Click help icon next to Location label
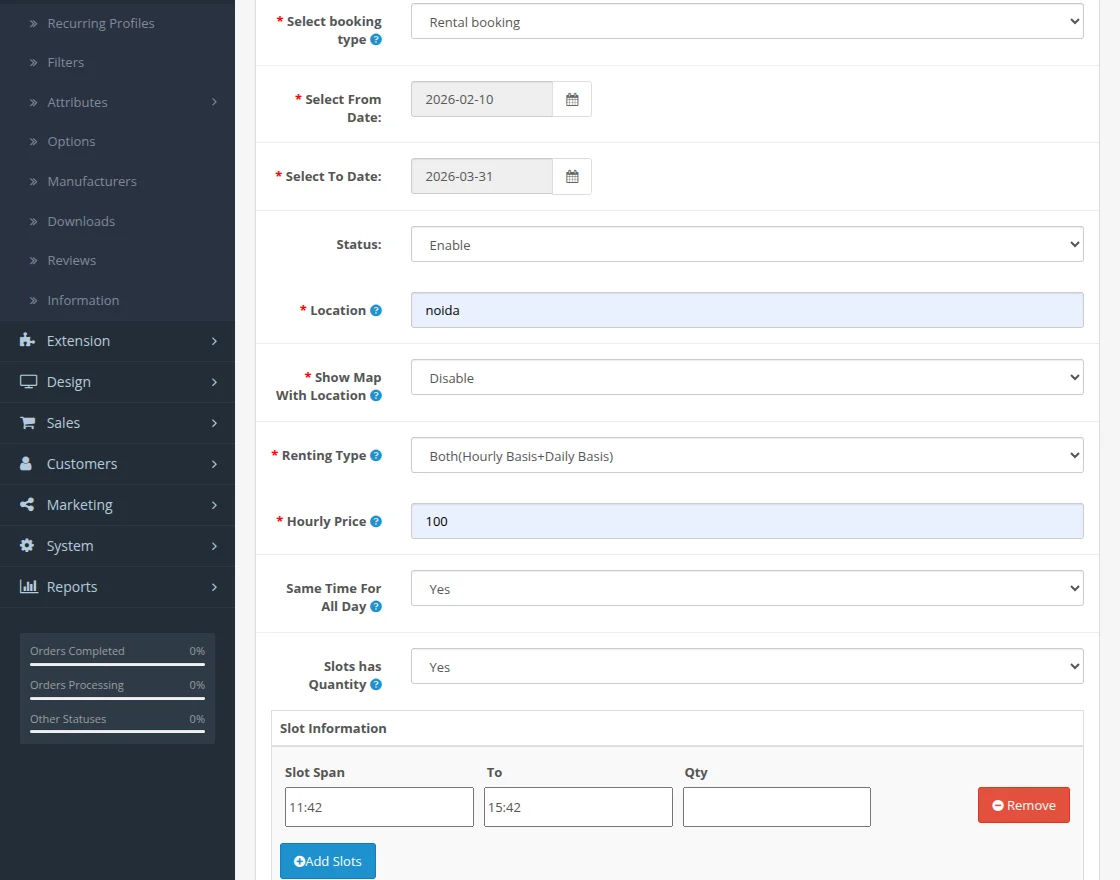The image size is (1120, 880). point(376,310)
